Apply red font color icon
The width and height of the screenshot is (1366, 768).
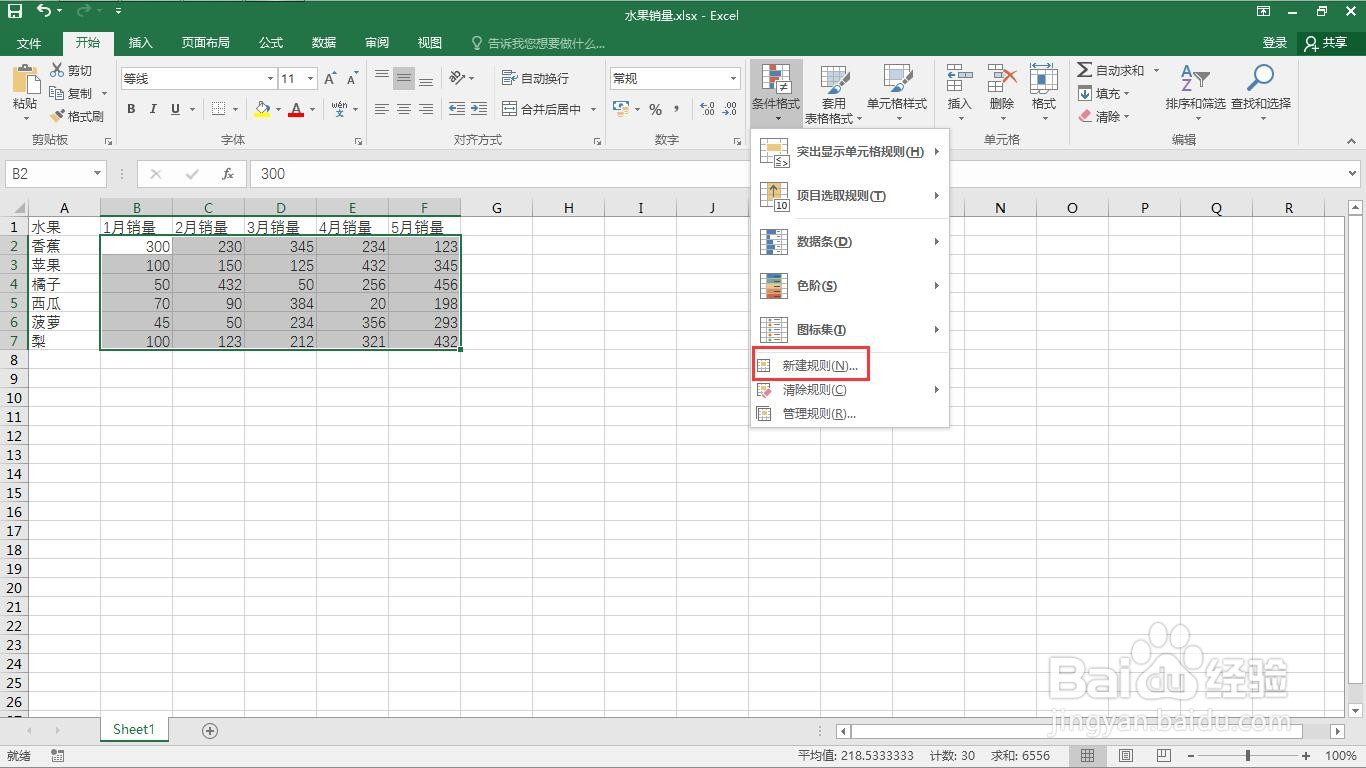(x=295, y=109)
